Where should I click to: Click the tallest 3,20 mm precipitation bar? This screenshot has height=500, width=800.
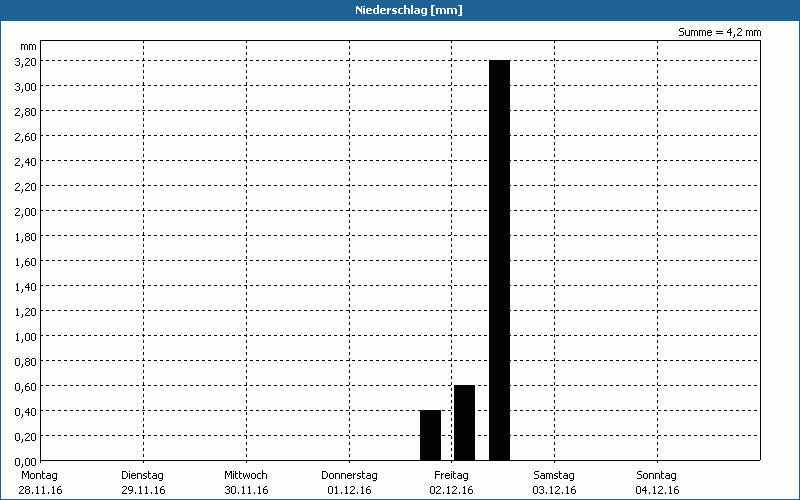(x=499, y=260)
